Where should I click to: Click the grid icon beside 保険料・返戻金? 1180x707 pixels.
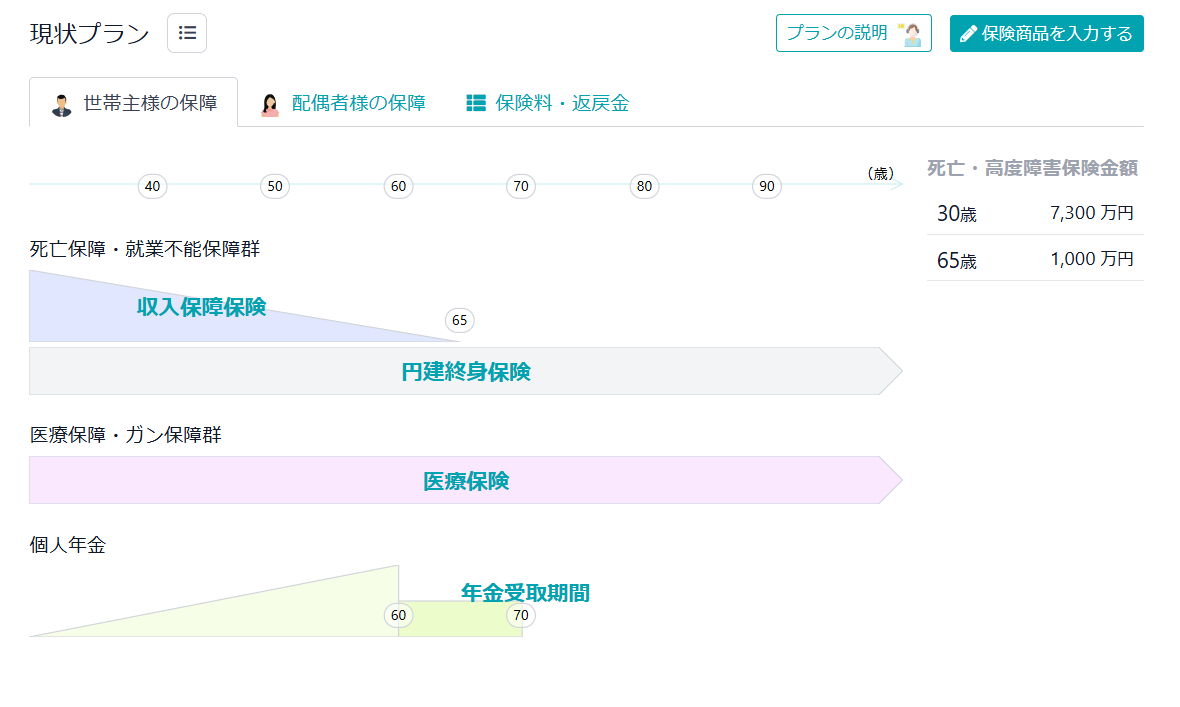coord(474,101)
